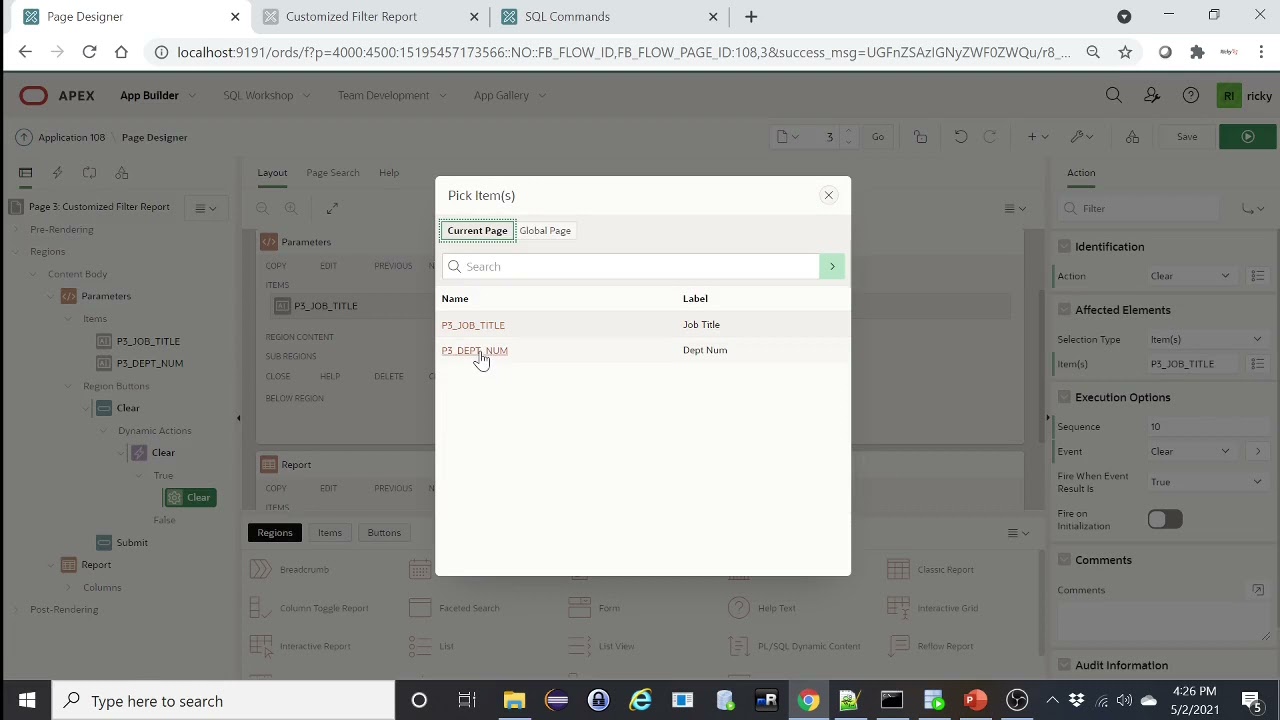
Task: Click the expand layout icon in Layout pane
Action: click(x=332, y=208)
